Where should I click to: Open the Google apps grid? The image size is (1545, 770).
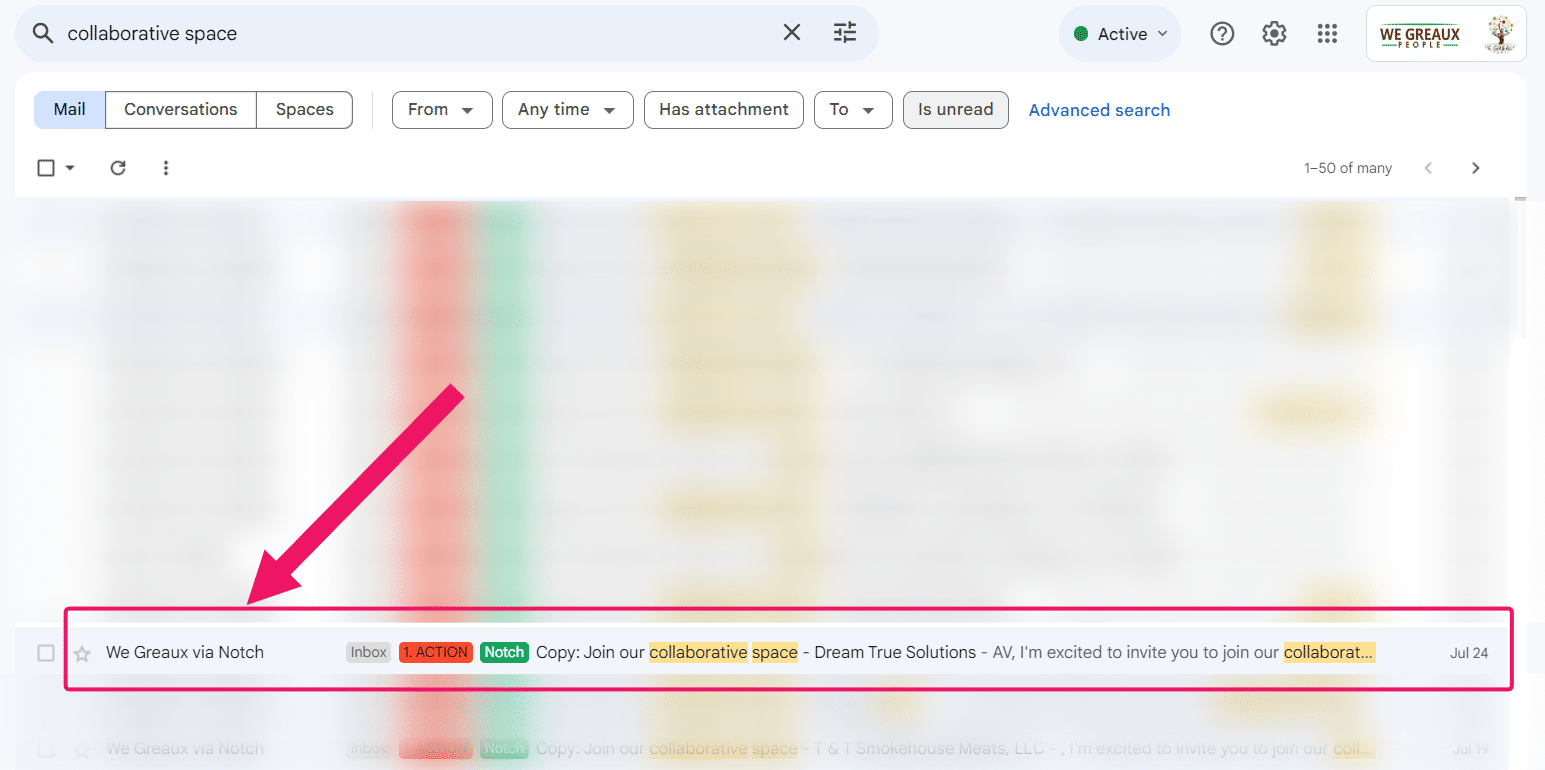(x=1326, y=34)
